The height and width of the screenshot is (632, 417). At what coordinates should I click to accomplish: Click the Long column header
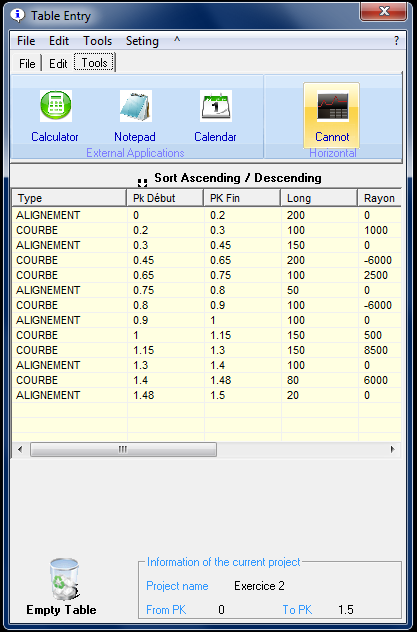click(319, 198)
